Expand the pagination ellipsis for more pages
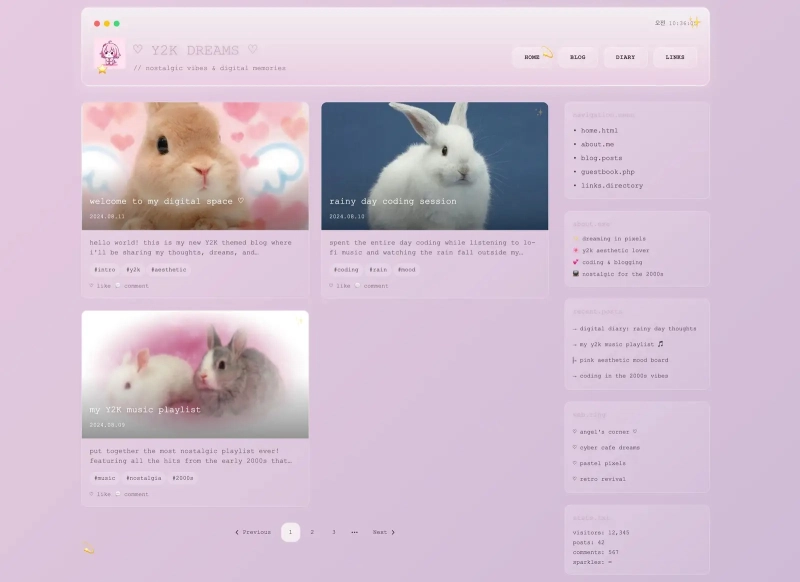 354,532
